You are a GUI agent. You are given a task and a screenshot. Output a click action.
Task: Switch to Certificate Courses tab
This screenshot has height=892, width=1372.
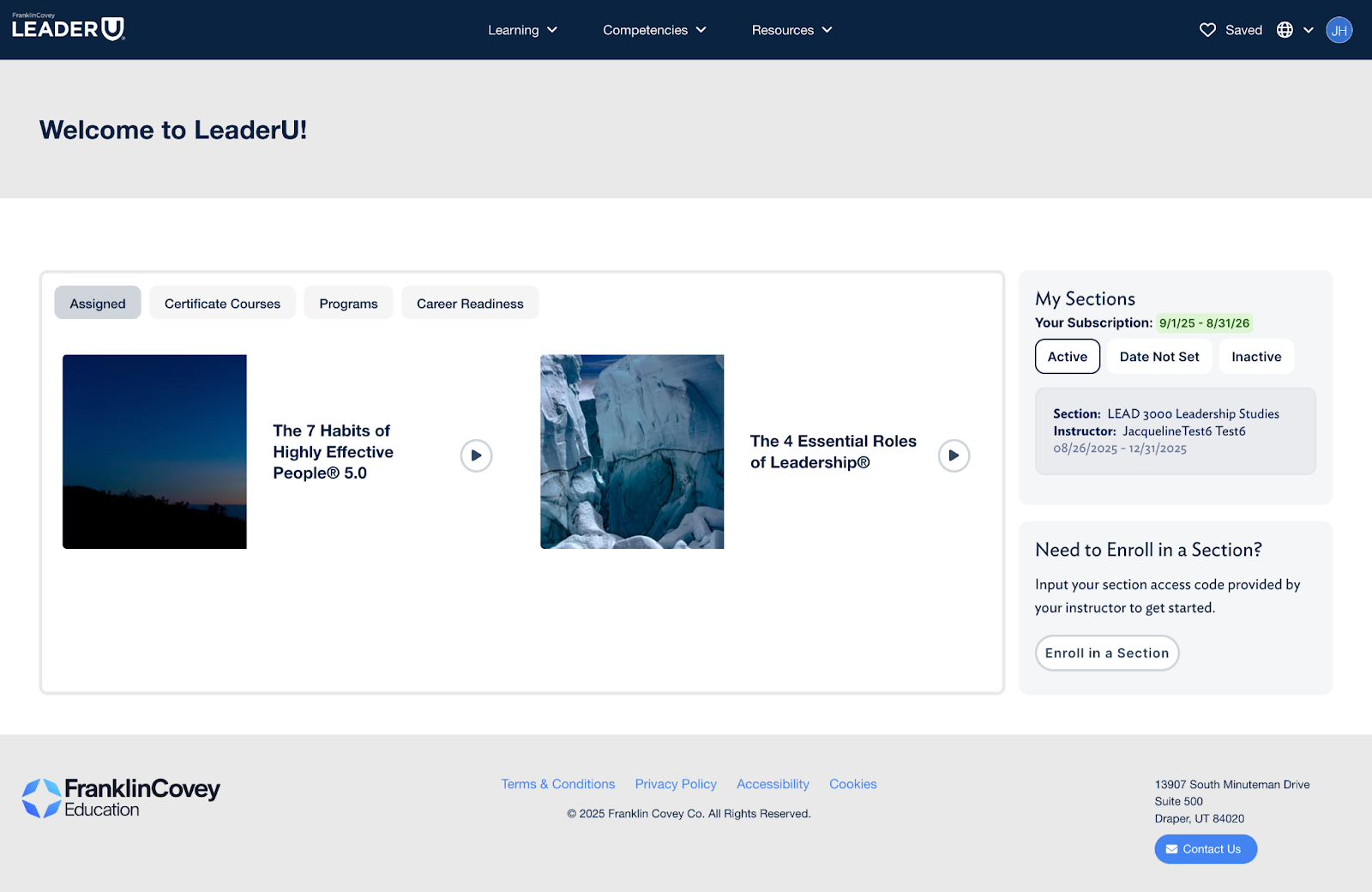point(222,304)
